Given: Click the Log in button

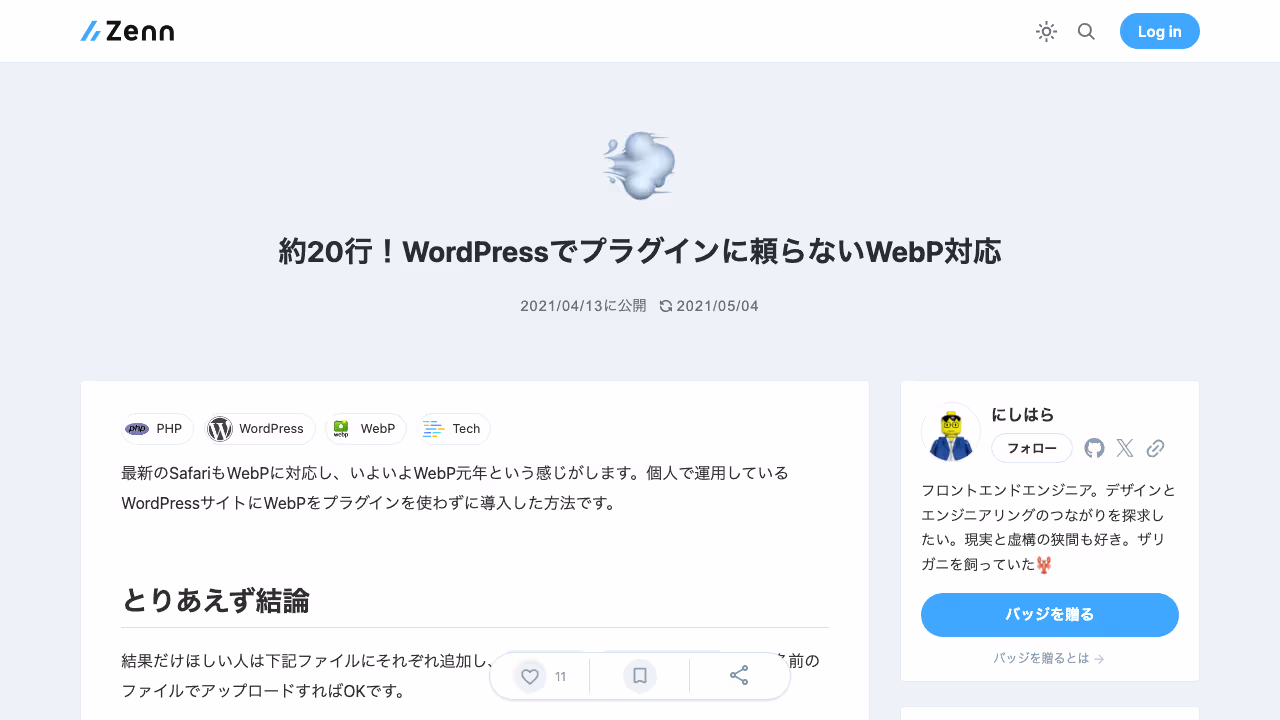Looking at the screenshot, I should point(1159,31).
